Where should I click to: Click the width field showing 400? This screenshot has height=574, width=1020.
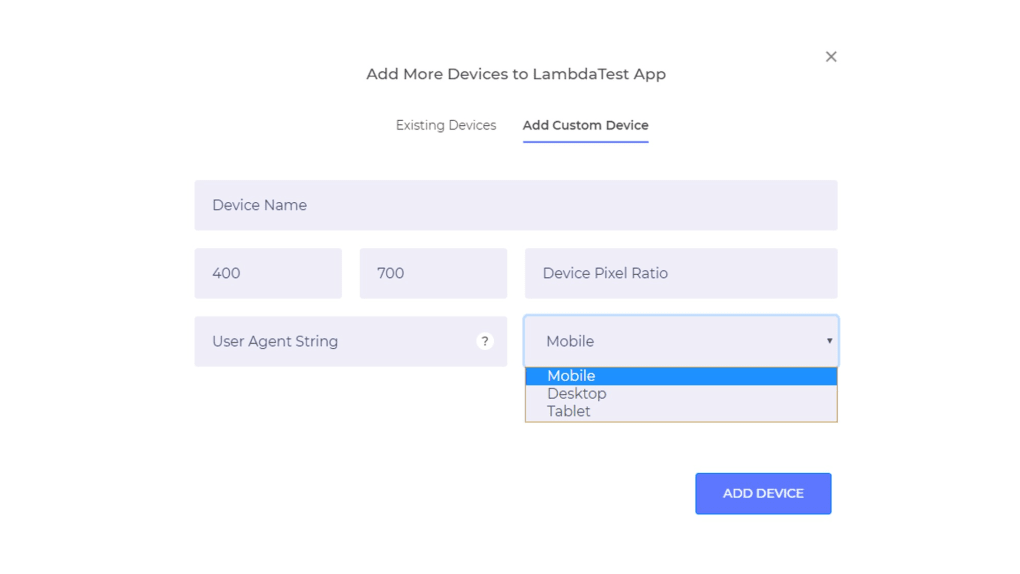click(268, 273)
